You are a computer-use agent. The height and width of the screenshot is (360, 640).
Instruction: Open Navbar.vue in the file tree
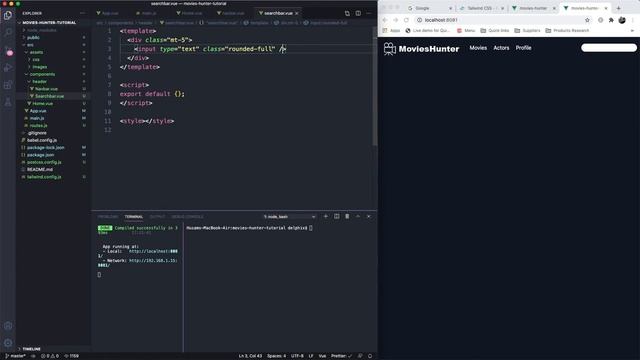pyautogui.click(x=46, y=89)
